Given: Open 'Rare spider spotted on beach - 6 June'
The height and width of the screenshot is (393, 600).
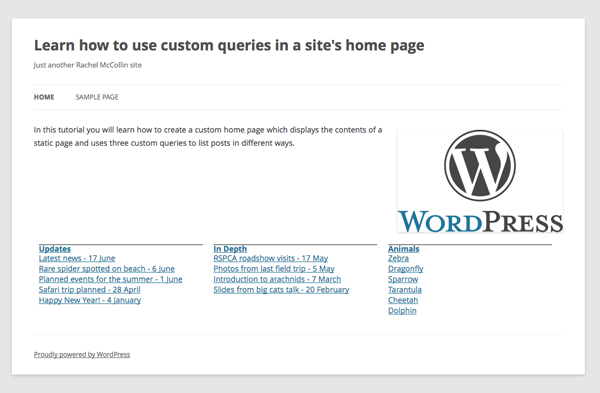Looking at the screenshot, I should (107, 269).
